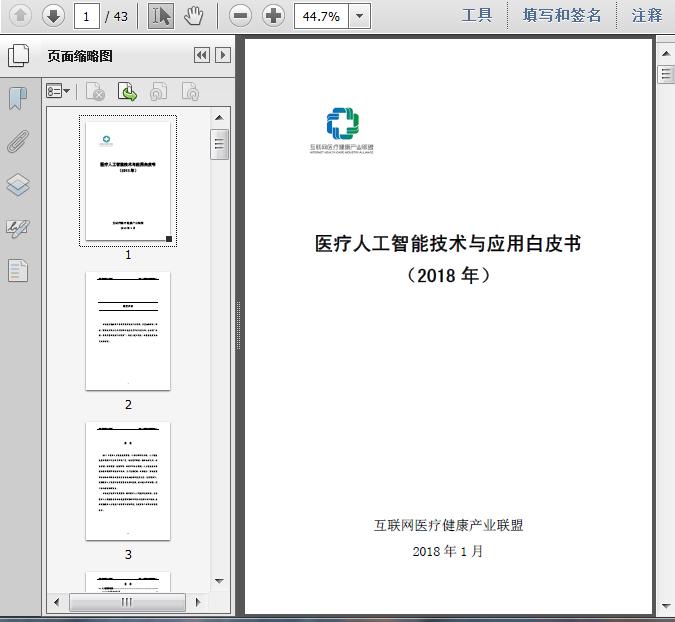675x622 pixels.
Task: Click the 2018 年 1 月 date text
Action: pos(448,551)
